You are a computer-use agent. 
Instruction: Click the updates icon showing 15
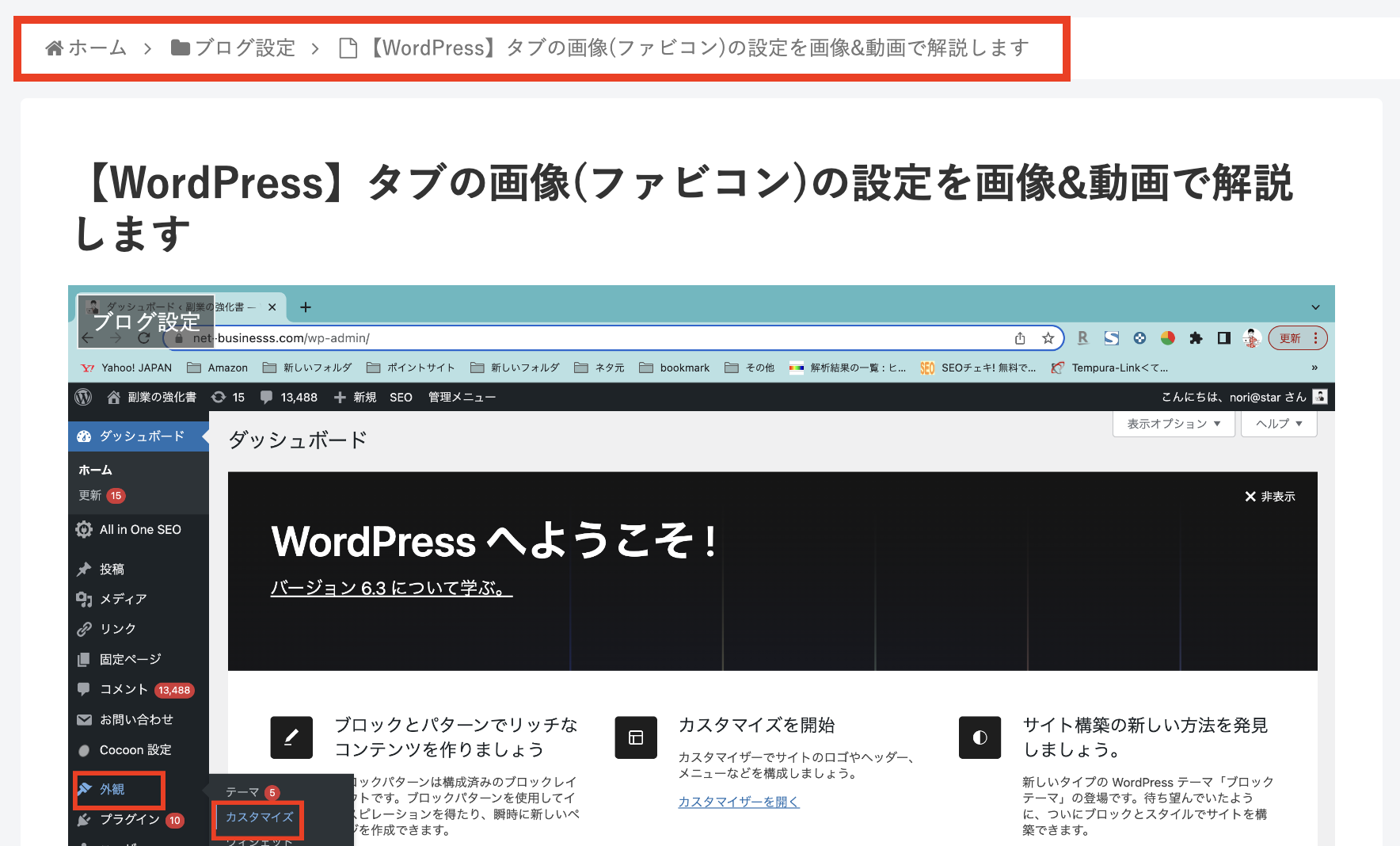click(x=228, y=397)
